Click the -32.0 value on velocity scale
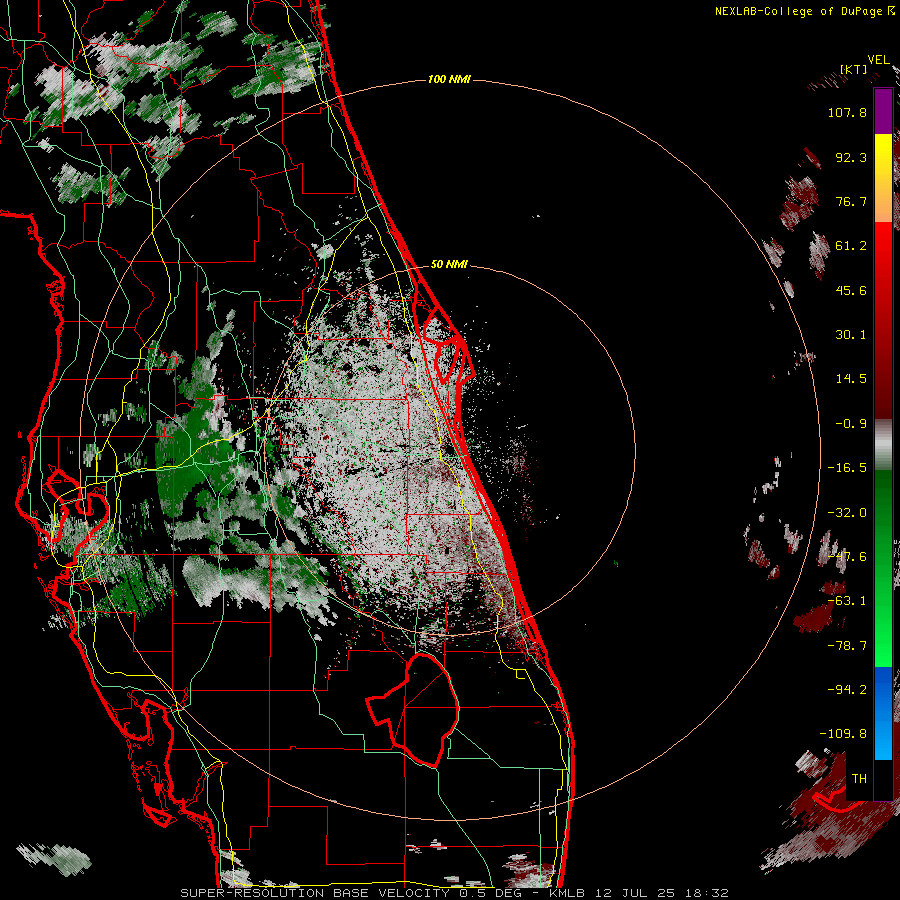 click(847, 513)
